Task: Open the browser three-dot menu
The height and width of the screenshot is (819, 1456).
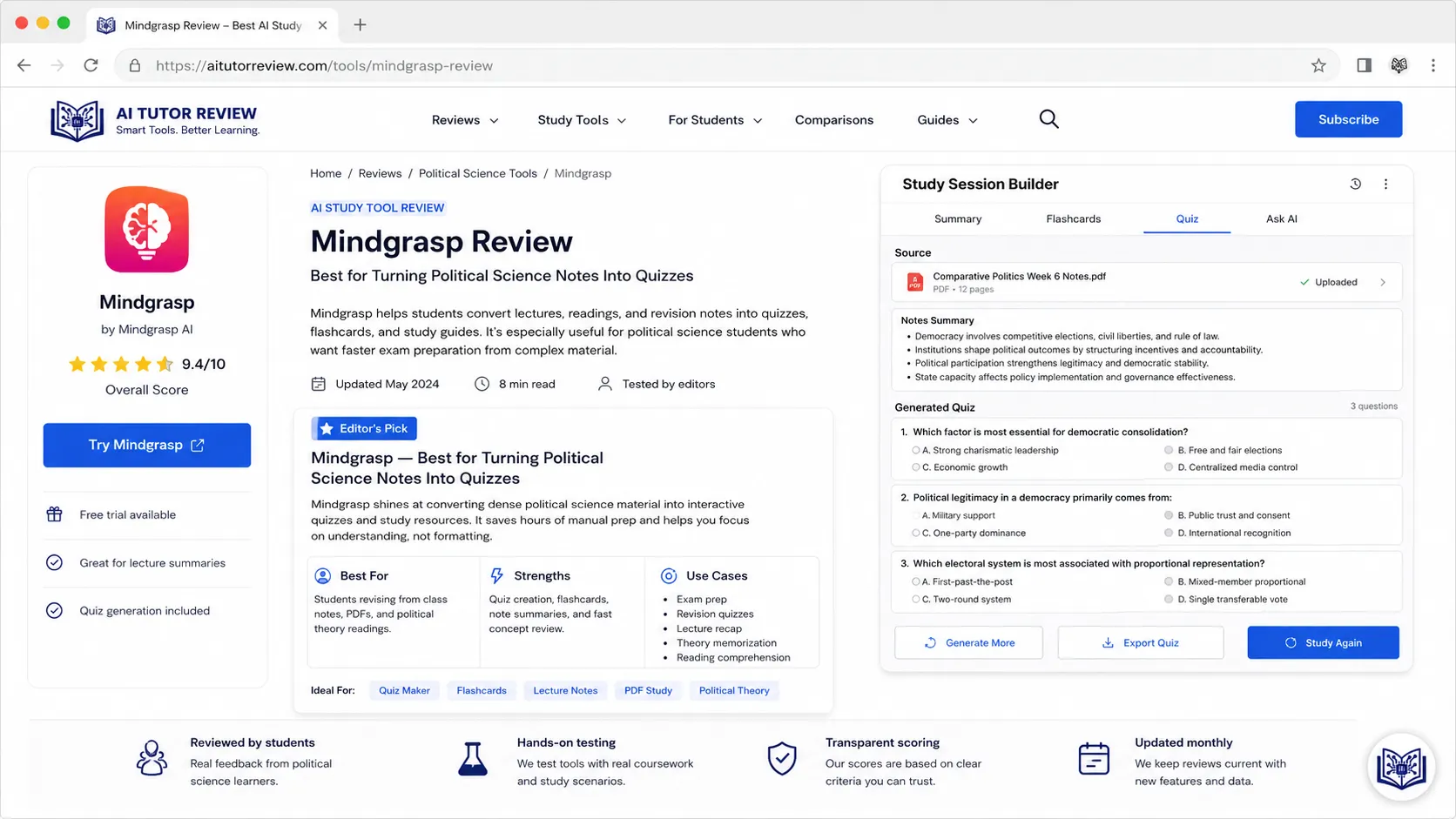Action: tap(1432, 65)
